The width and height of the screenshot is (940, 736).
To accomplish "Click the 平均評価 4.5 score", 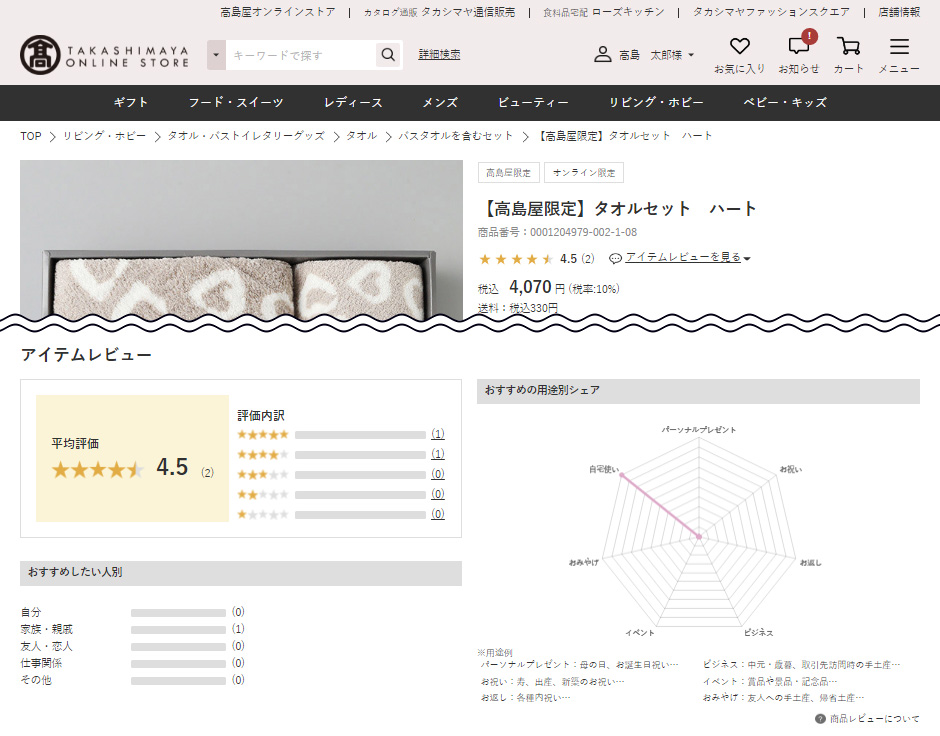I will pos(172,467).
